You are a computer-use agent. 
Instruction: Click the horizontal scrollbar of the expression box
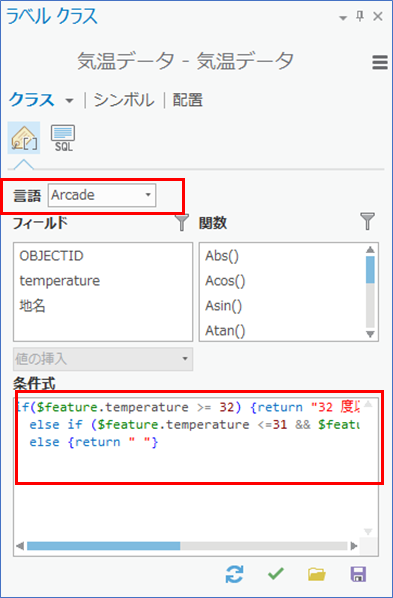(x=187, y=546)
